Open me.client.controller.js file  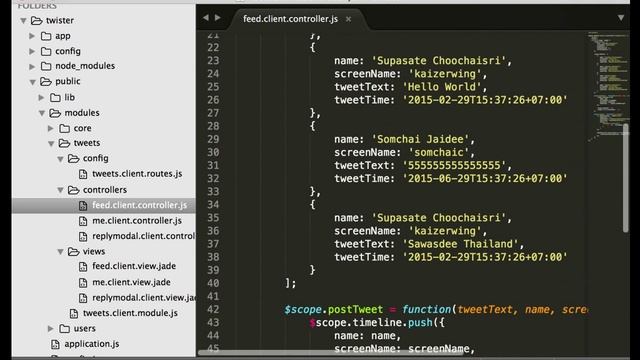click(137, 221)
